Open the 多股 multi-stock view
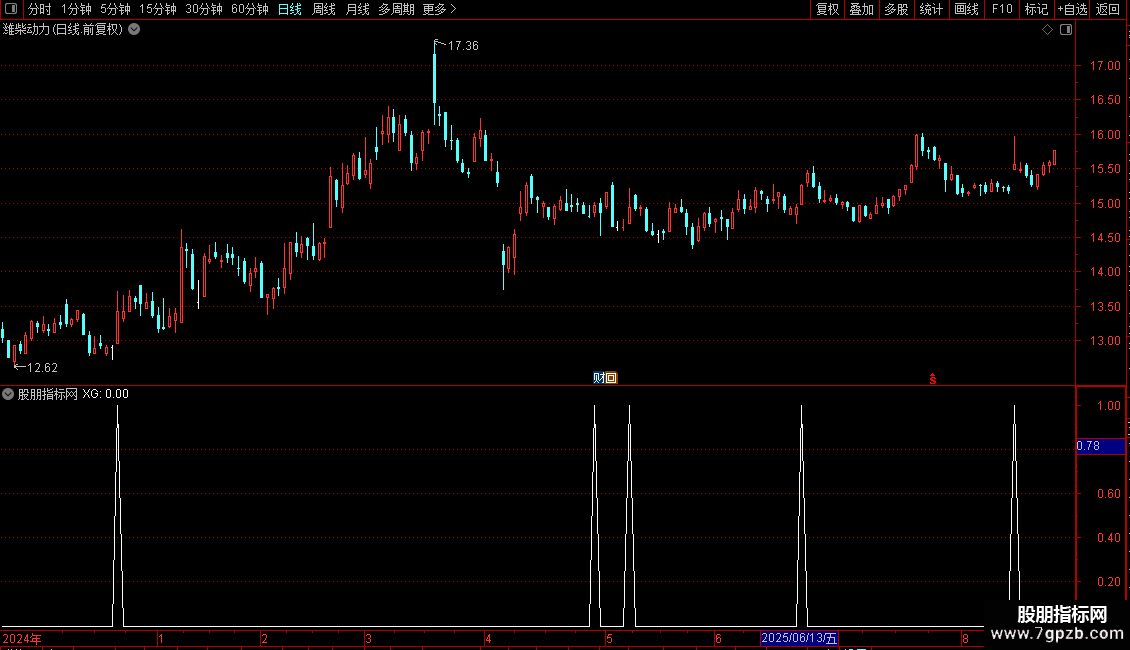The width and height of the screenshot is (1130, 650). pyautogui.click(x=896, y=9)
